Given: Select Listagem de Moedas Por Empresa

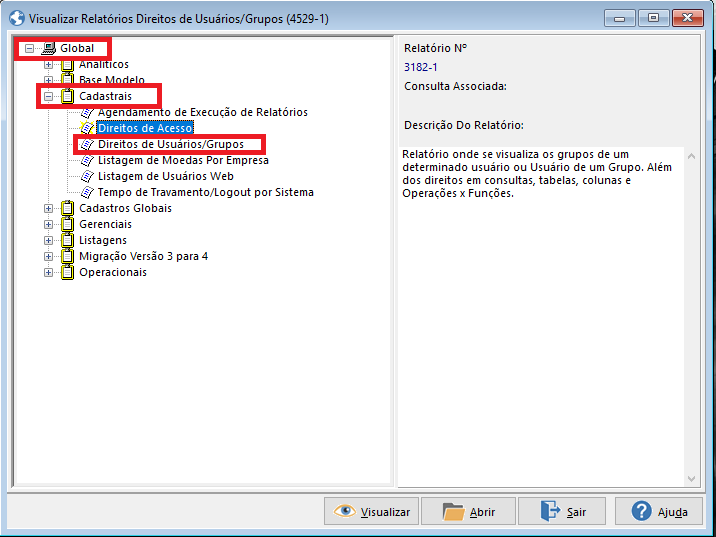Looking at the screenshot, I should pyautogui.click(x=183, y=160).
